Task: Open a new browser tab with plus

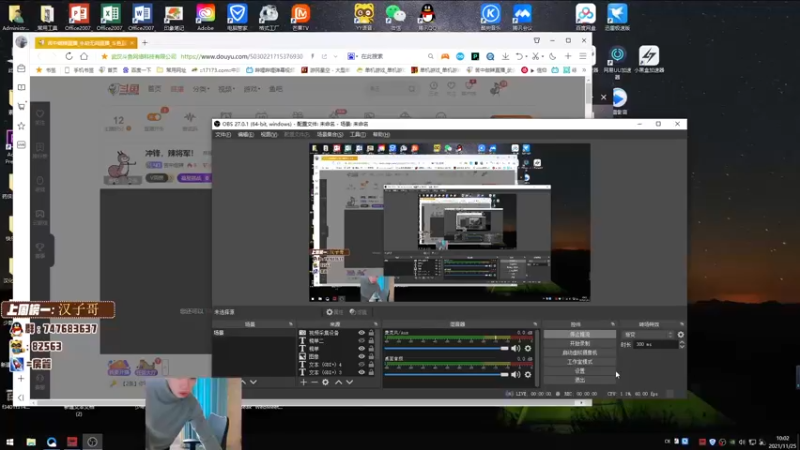Action: (x=144, y=43)
